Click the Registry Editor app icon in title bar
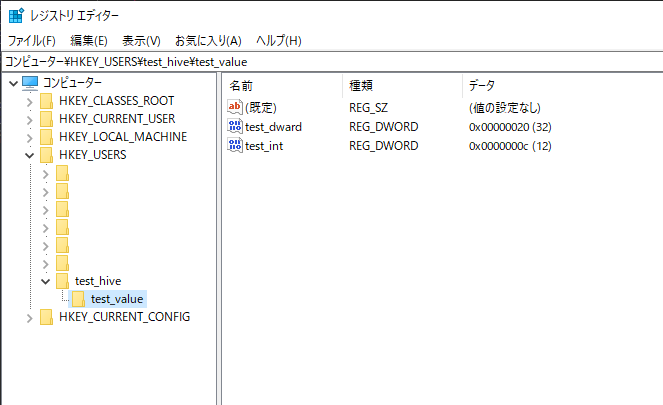663x405 pixels. coord(16,15)
